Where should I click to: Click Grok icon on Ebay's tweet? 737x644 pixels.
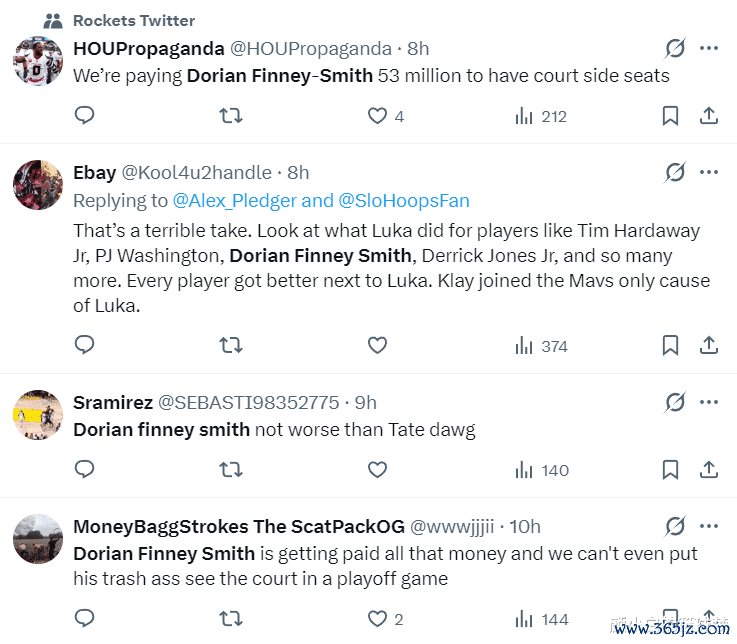(x=675, y=173)
